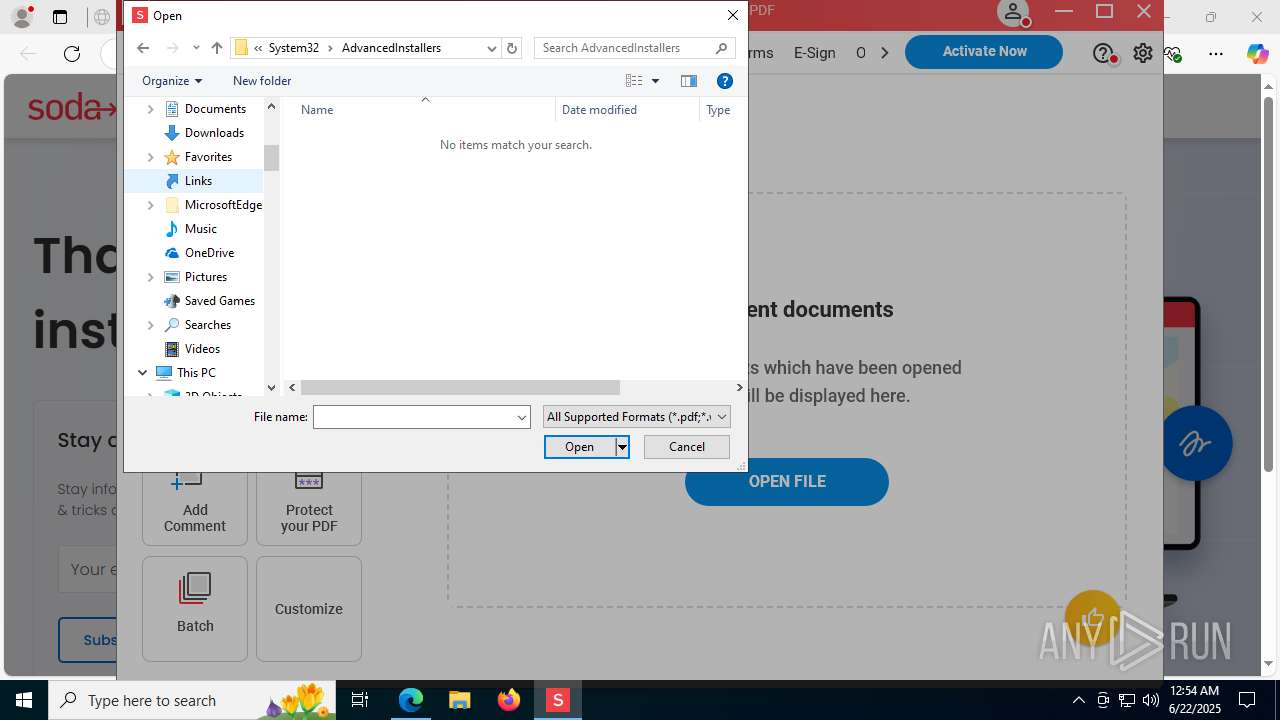Open the recent locations dropdown arrow
Image resolution: width=1280 pixels, height=720 pixels.
196,48
